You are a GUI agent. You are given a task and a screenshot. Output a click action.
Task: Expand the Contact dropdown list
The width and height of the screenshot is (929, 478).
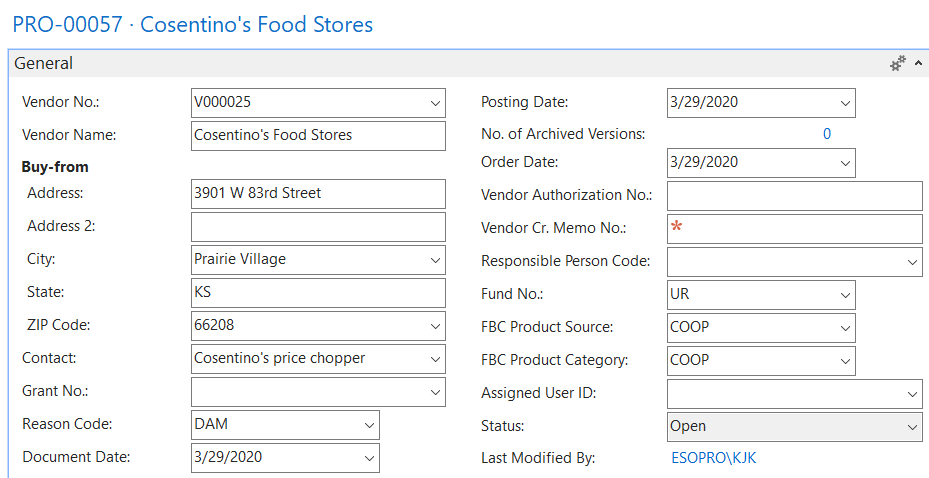tap(435, 359)
